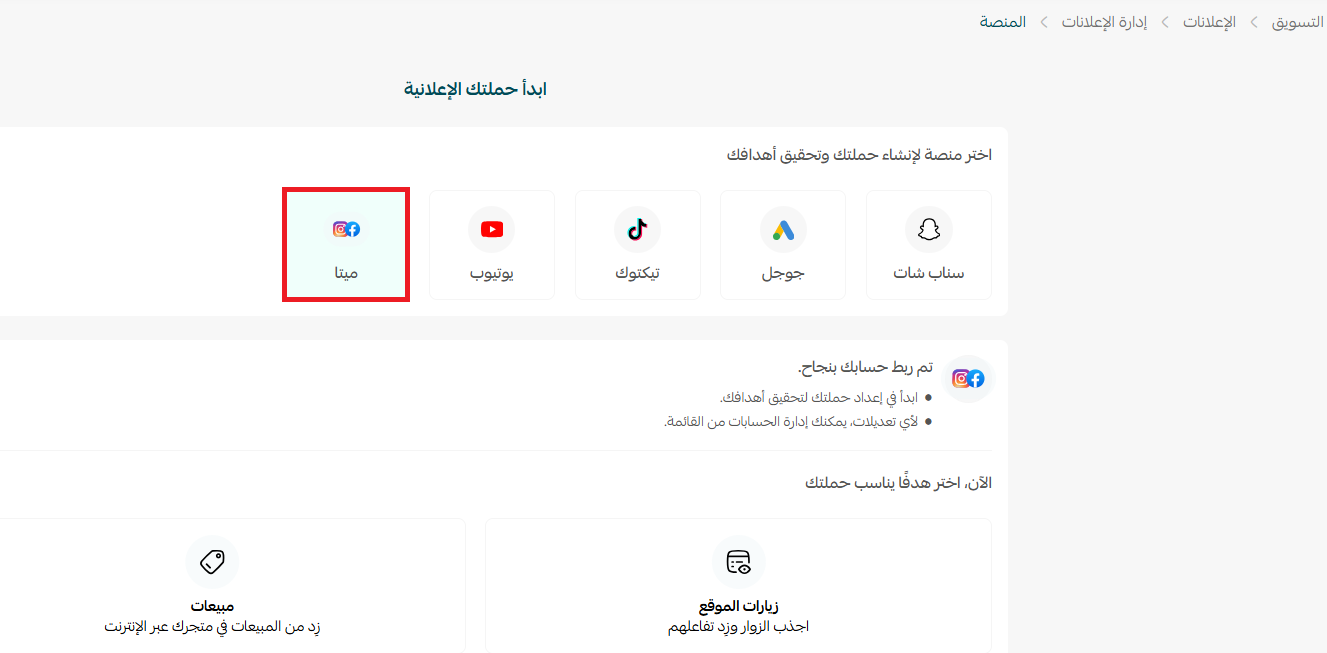Open the إدارة الإعلانات breadcrumb link
This screenshot has height=653, width=1327.
point(1104,22)
